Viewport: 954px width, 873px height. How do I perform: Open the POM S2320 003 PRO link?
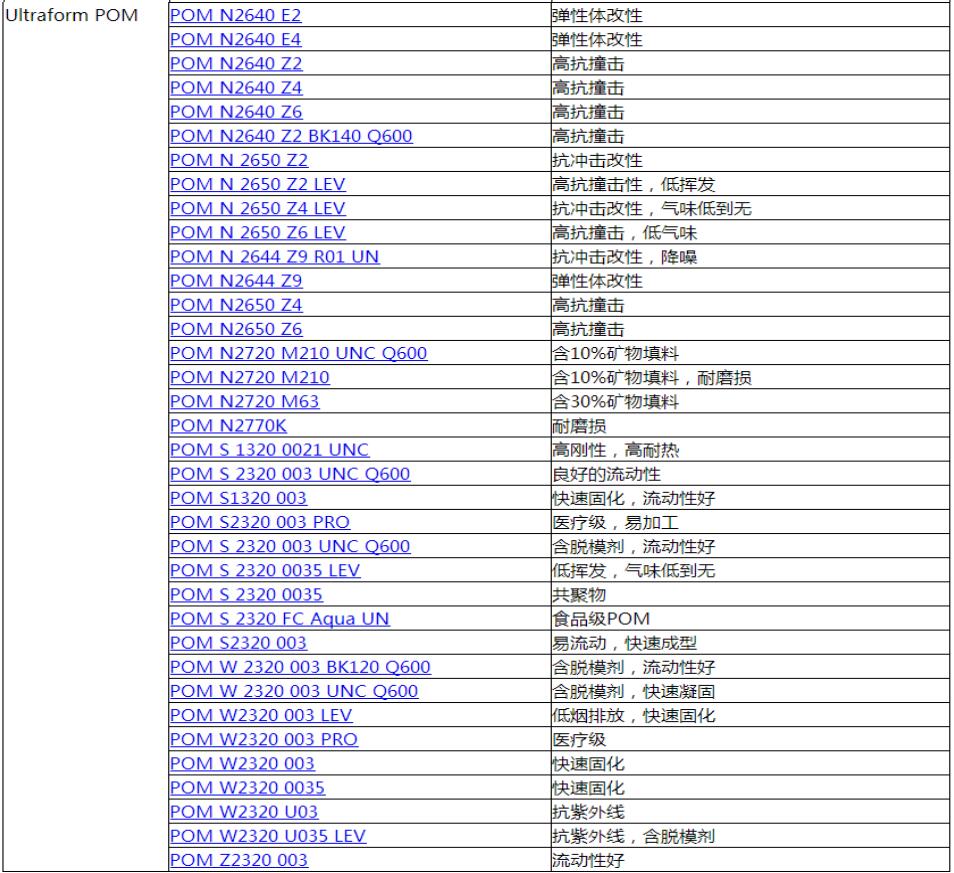click(x=260, y=523)
